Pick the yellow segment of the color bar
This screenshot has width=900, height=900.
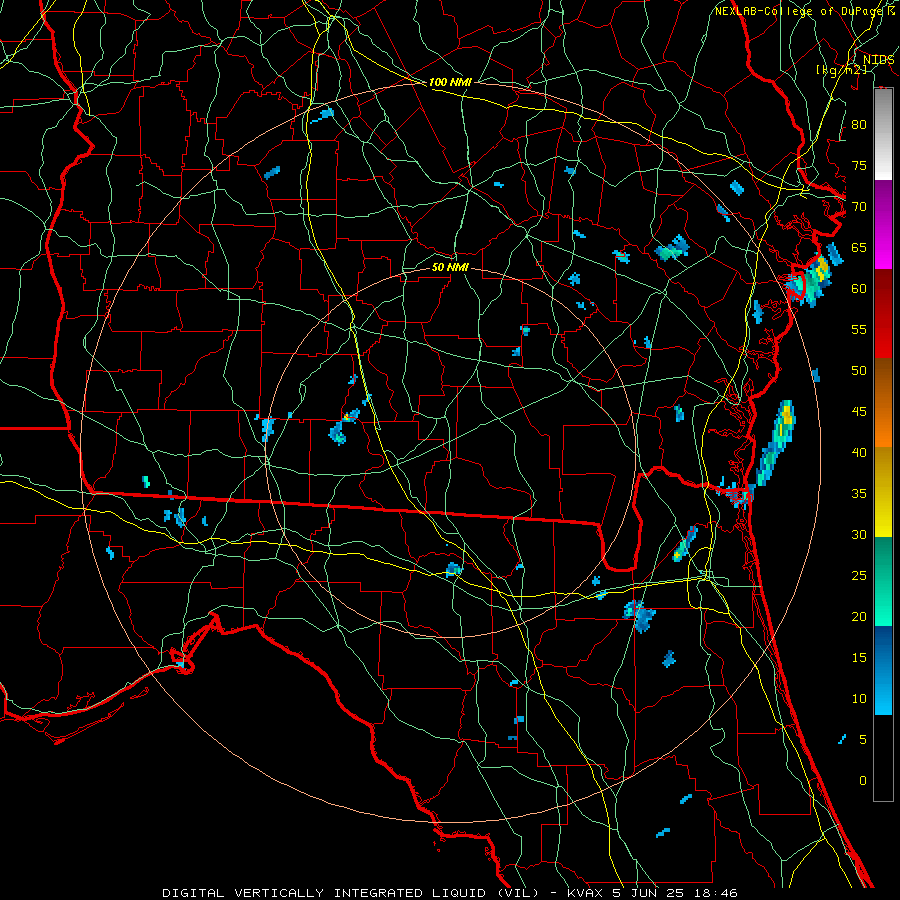point(883,492)
